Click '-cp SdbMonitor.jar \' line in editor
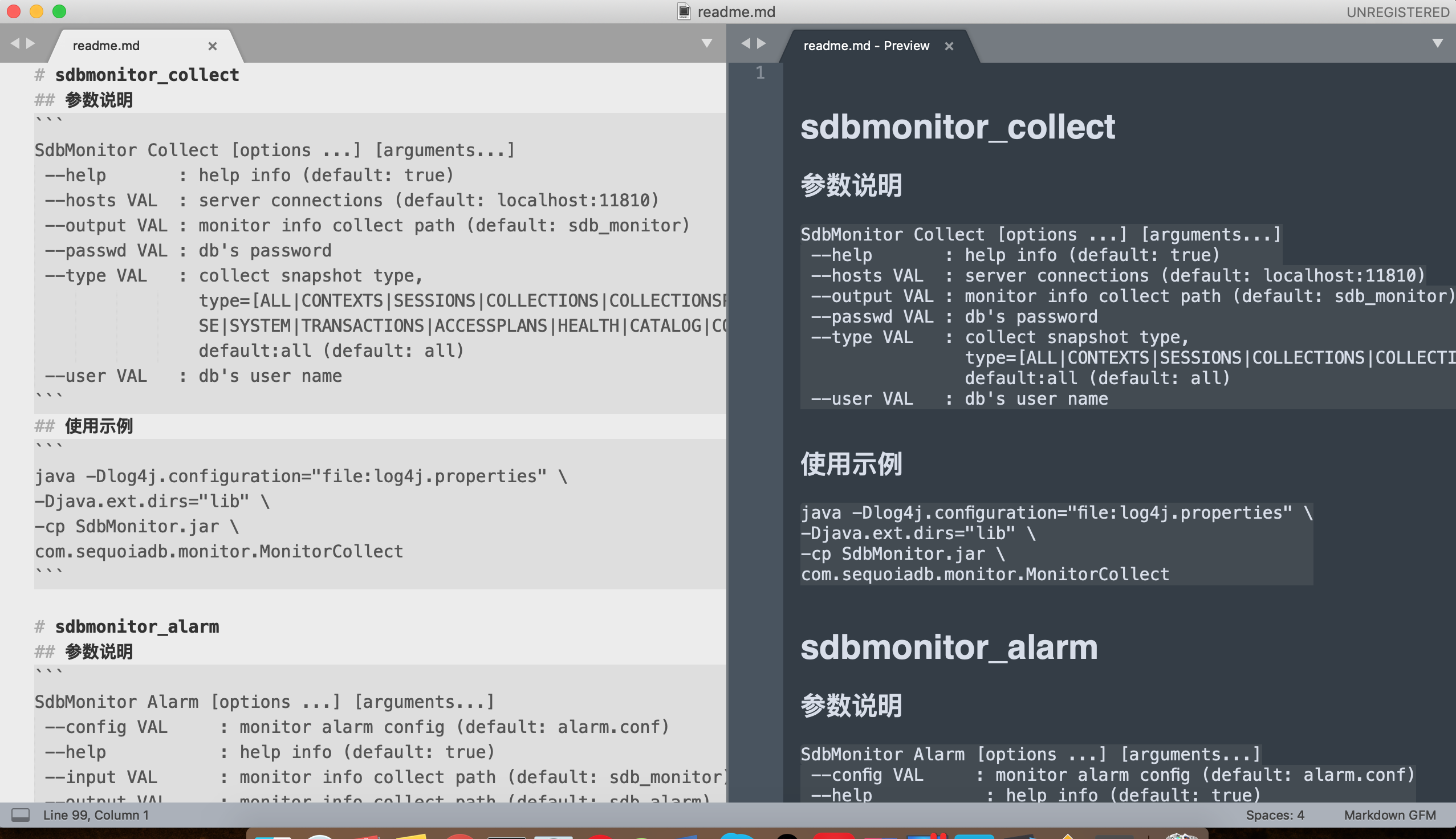 click(x=137, y=527)
